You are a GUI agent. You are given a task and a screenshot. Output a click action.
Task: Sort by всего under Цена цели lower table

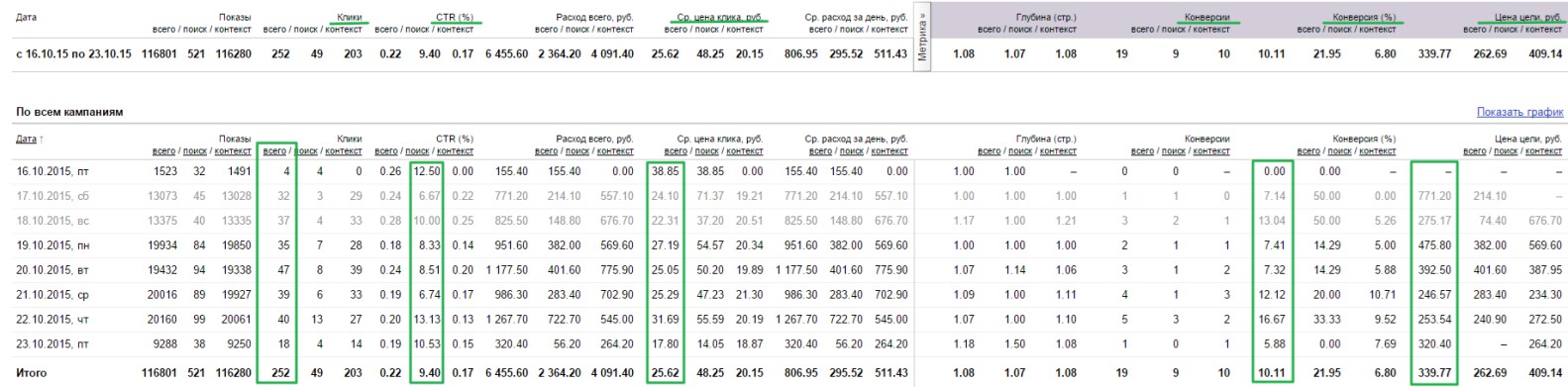[x=1474, y=151]
